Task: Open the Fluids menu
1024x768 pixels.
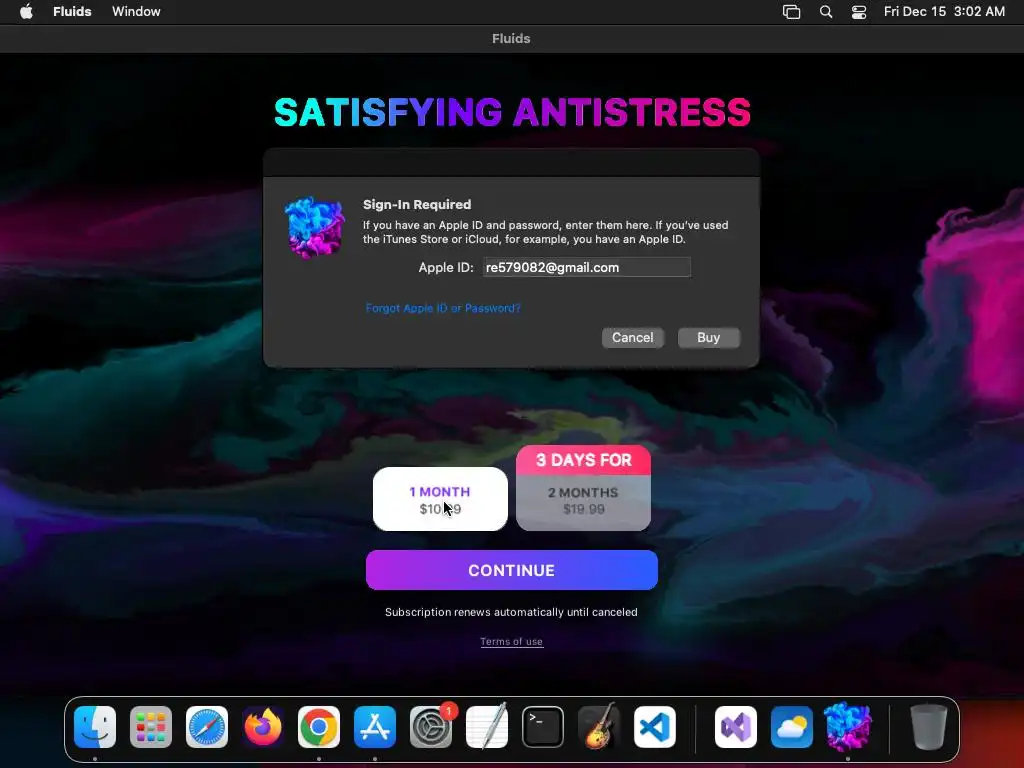Action: click(72, 12)
